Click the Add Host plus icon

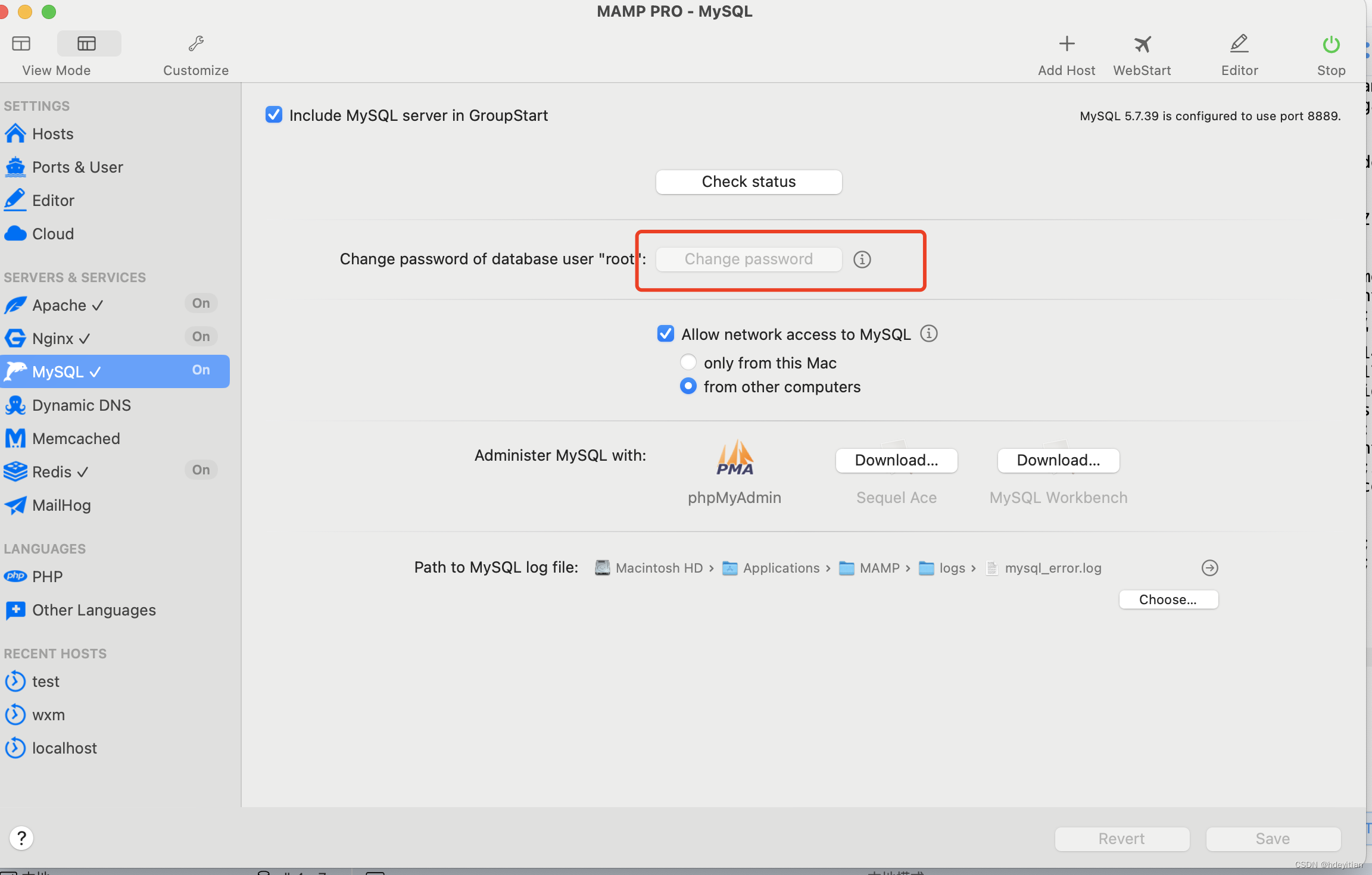point(1067,44)
